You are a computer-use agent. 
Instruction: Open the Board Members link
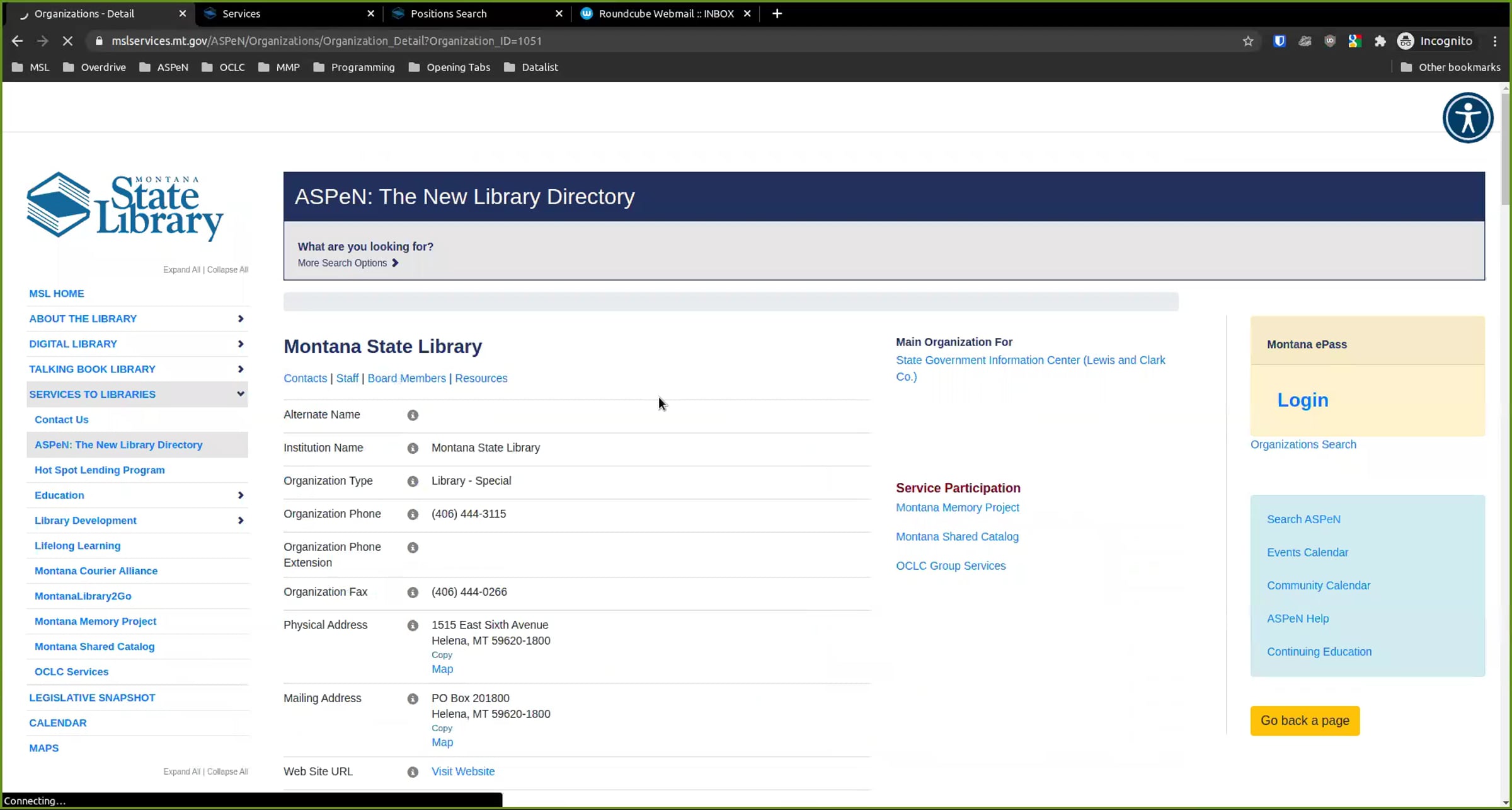click(406, 378)
